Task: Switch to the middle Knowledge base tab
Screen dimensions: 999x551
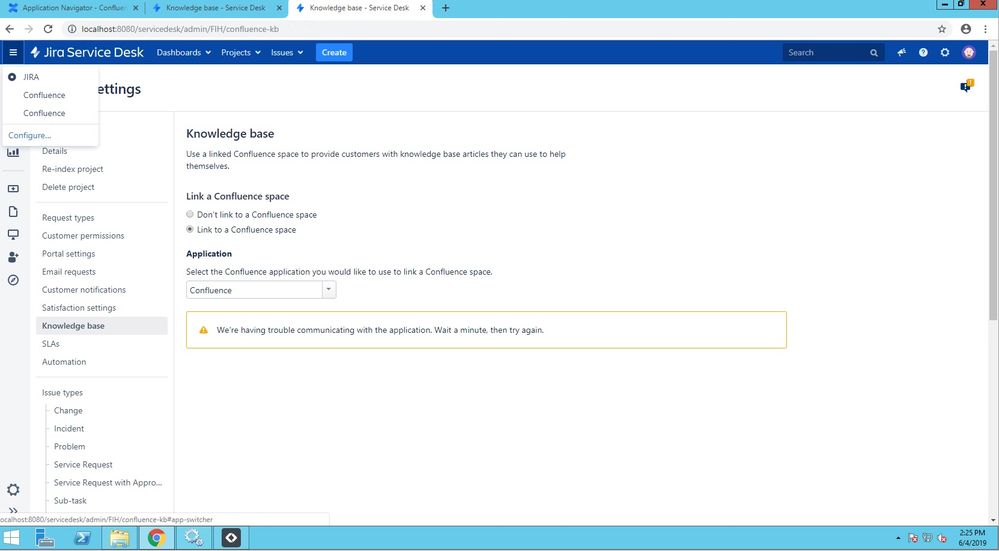Action: (x=215, y=8)
